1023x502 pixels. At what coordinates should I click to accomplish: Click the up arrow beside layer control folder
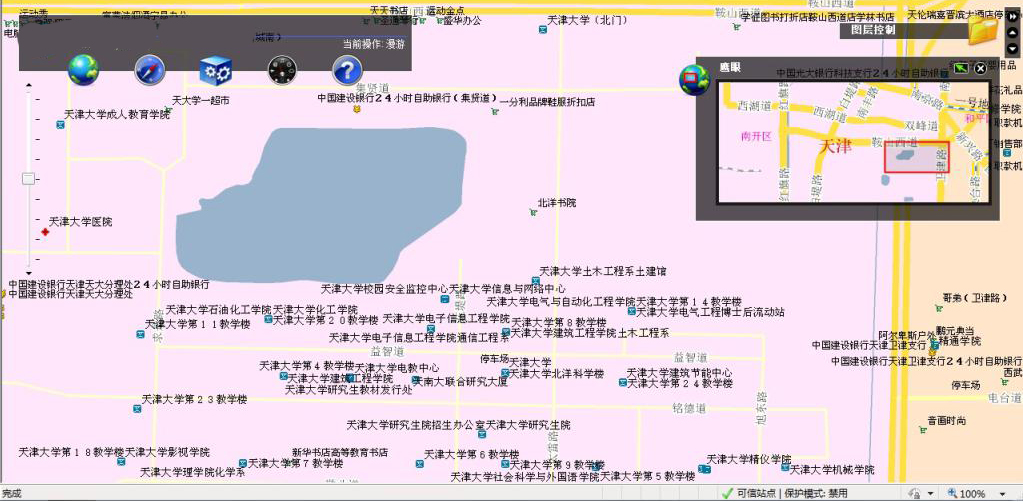point(1012,33)
